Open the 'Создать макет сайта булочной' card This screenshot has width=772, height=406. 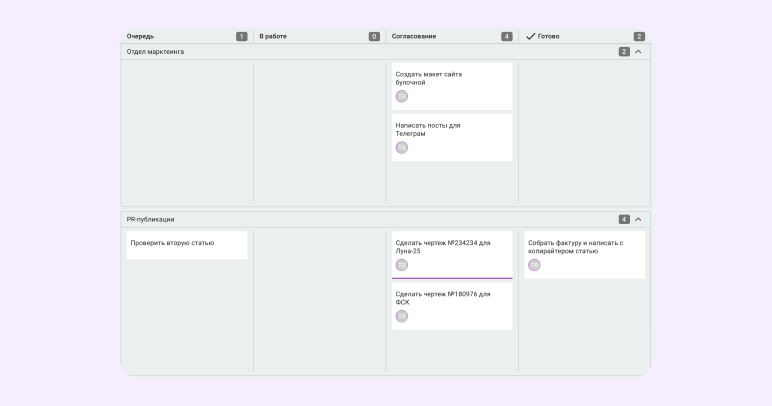coord(451,86)
